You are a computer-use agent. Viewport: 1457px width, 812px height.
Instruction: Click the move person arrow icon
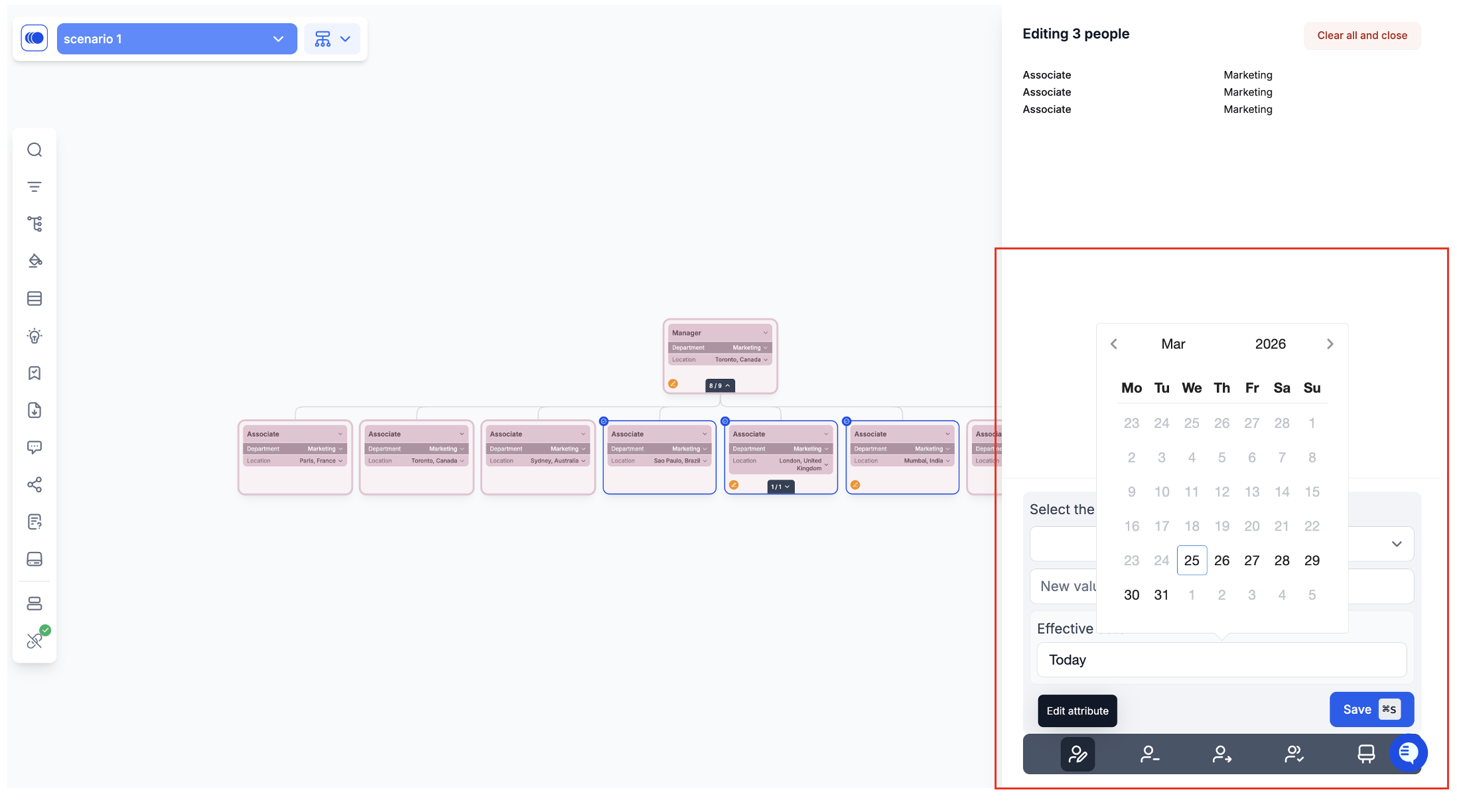(x=1221, y=754)
